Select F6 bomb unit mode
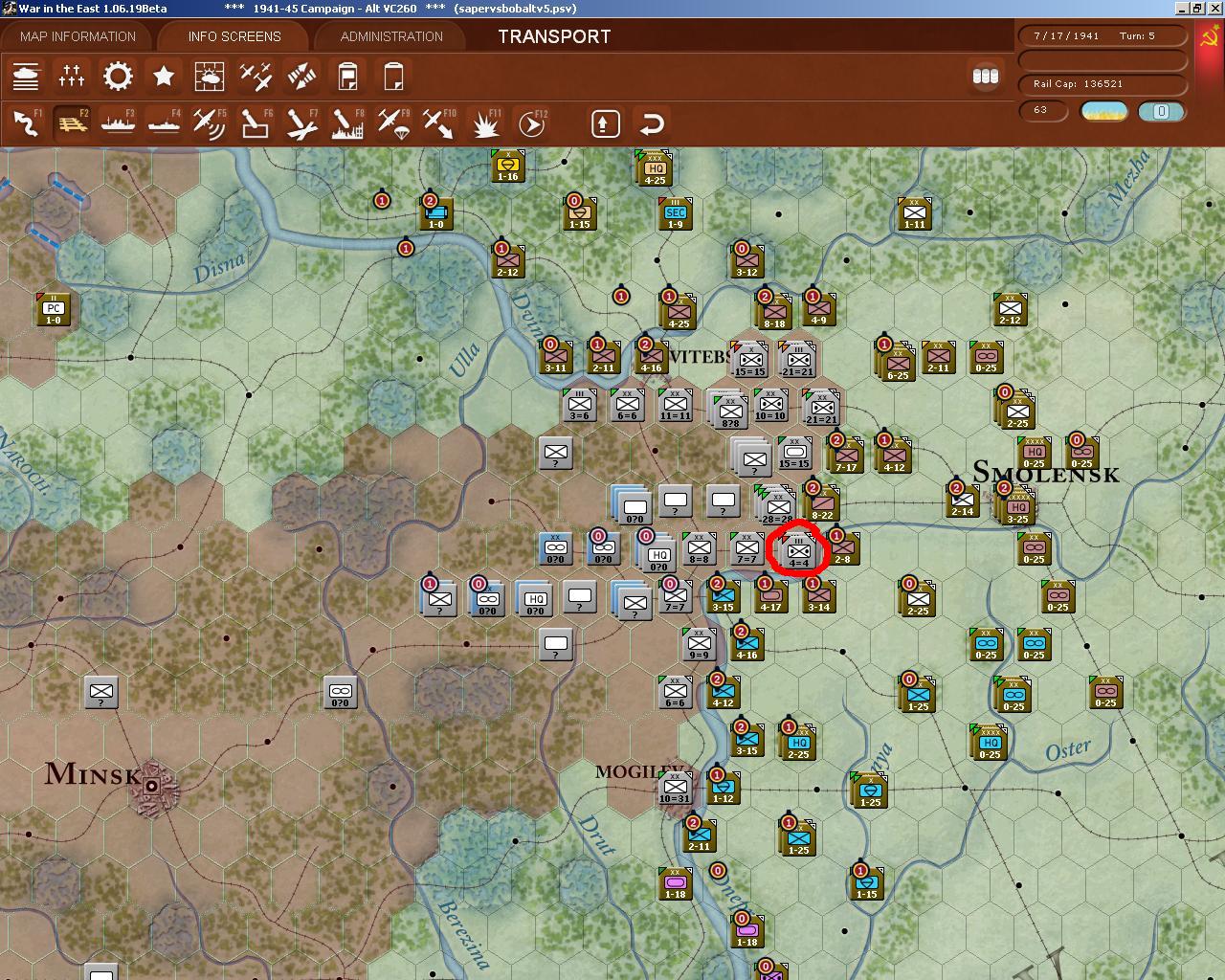 pyautogui.click(x=256, y=123)
